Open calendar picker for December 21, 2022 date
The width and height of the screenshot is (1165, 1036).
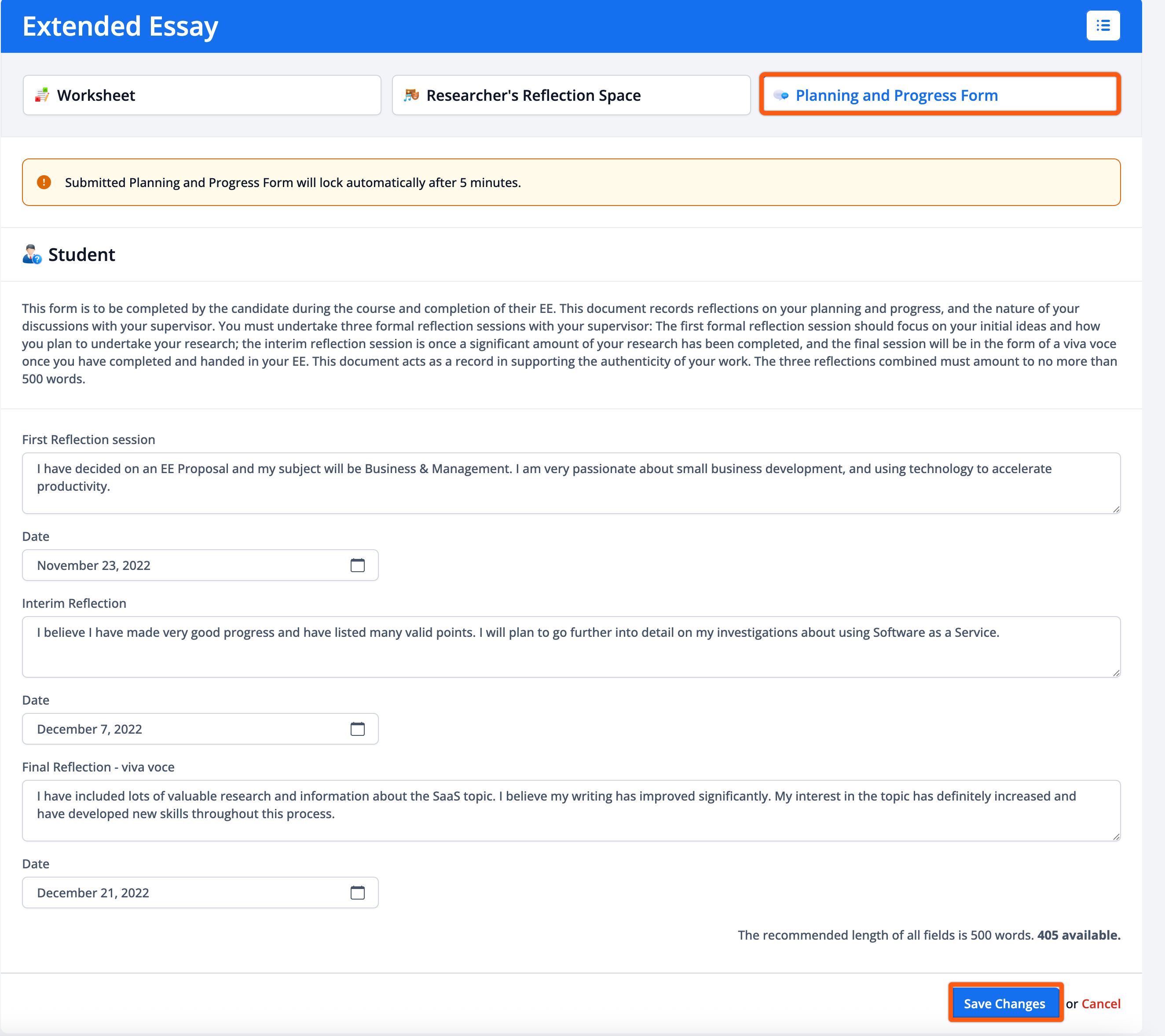point(357,893)
